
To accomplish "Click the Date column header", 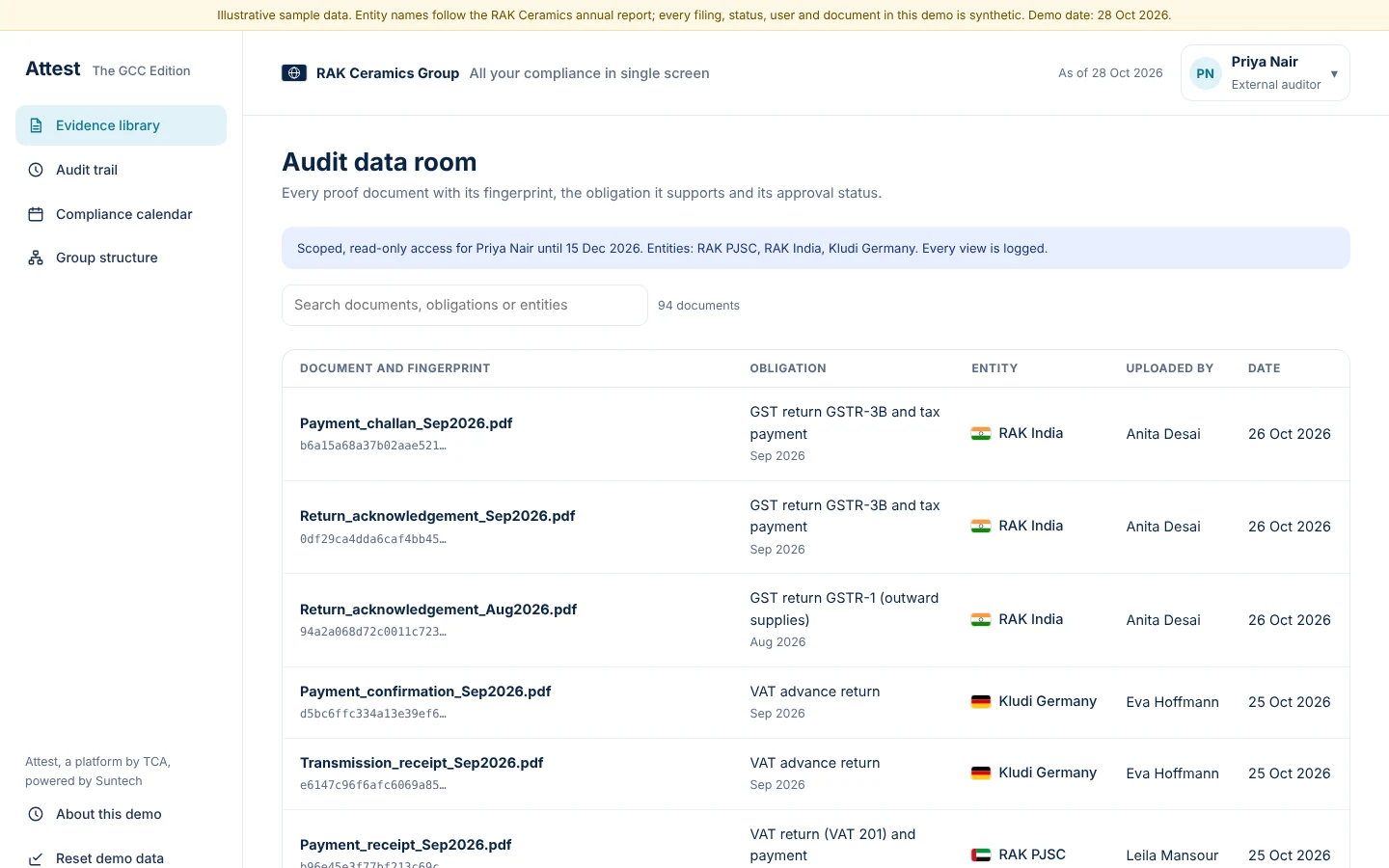I will [1265, 368].
